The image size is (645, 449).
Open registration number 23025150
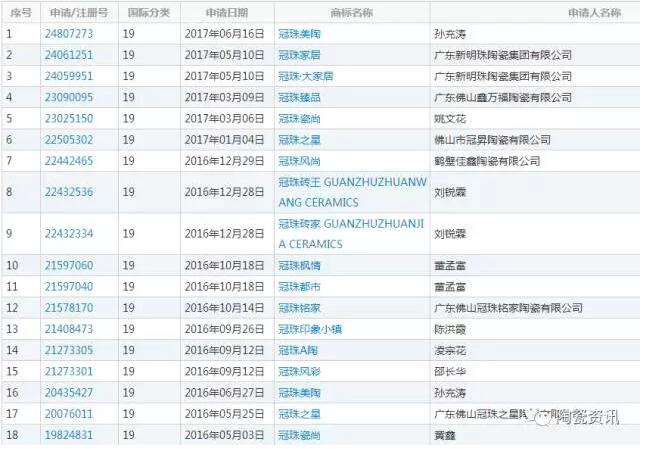coord(69,119)
